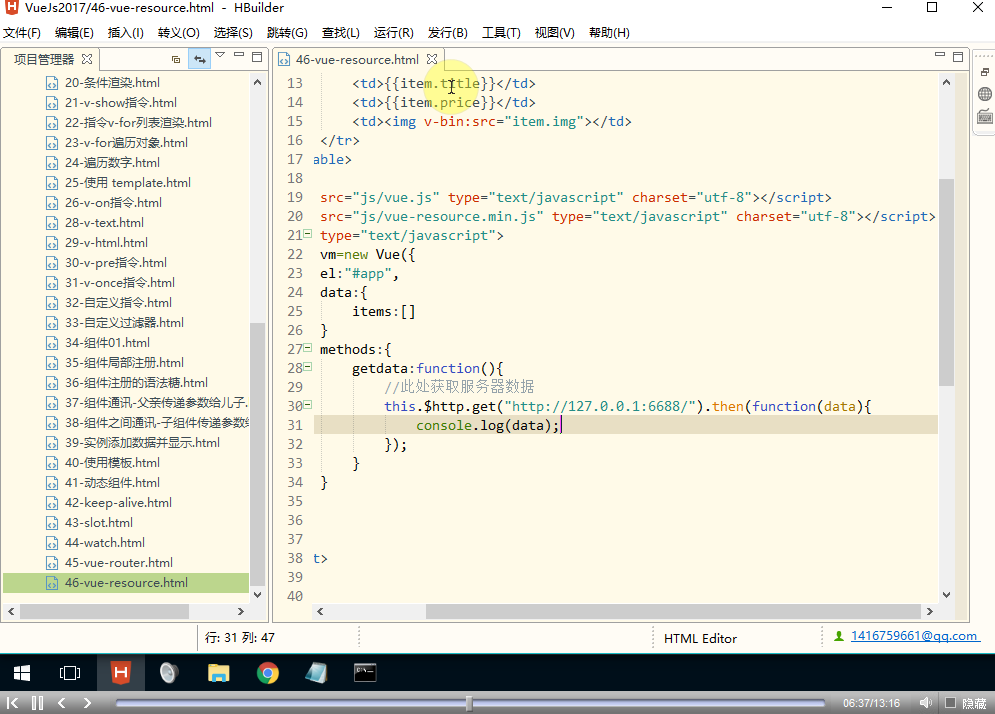The image size is (995, 714).
Task: Open the 选择(S) menu
Action: [x=233, y=32]
